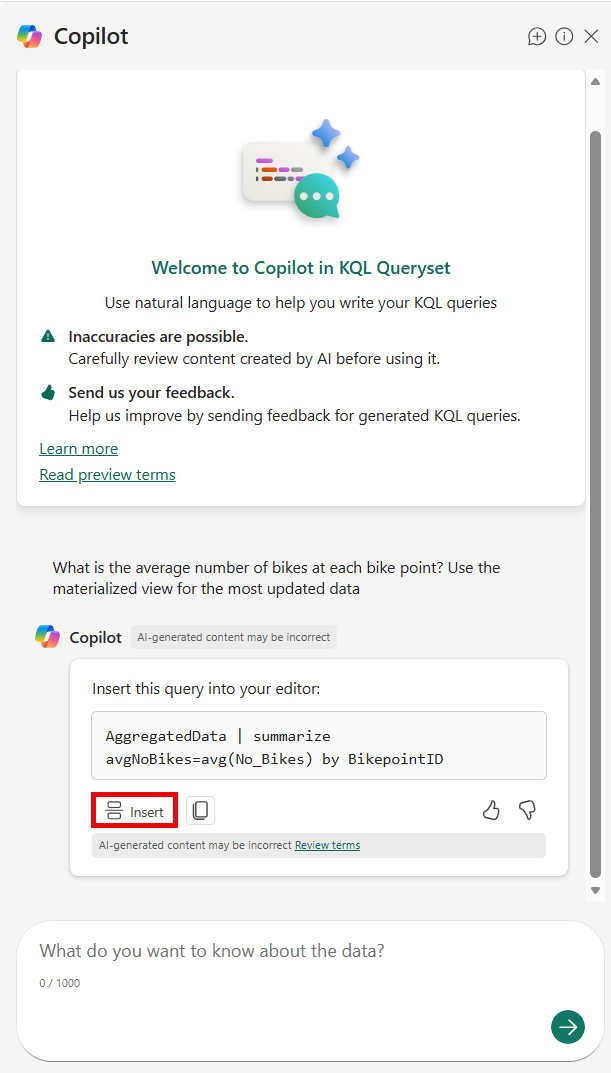611x1073 pixels.
Task: Click the 'Send us your feedback.' text
Action: click(x=151, y=393)
